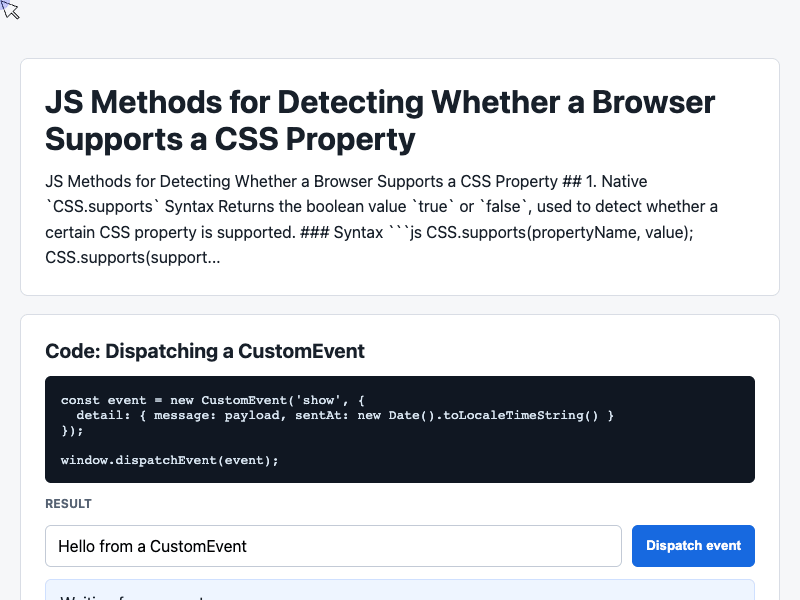The height and width of the screenshot is (600, 800).
Task: Click the 'detail: { message: payload' code line
Action: (345, 415)
